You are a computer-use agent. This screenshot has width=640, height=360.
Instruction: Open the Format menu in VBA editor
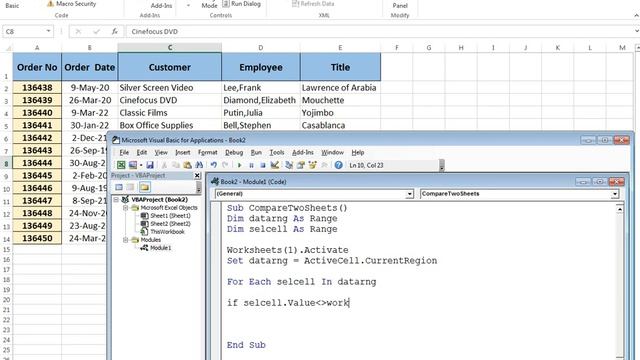207,152
